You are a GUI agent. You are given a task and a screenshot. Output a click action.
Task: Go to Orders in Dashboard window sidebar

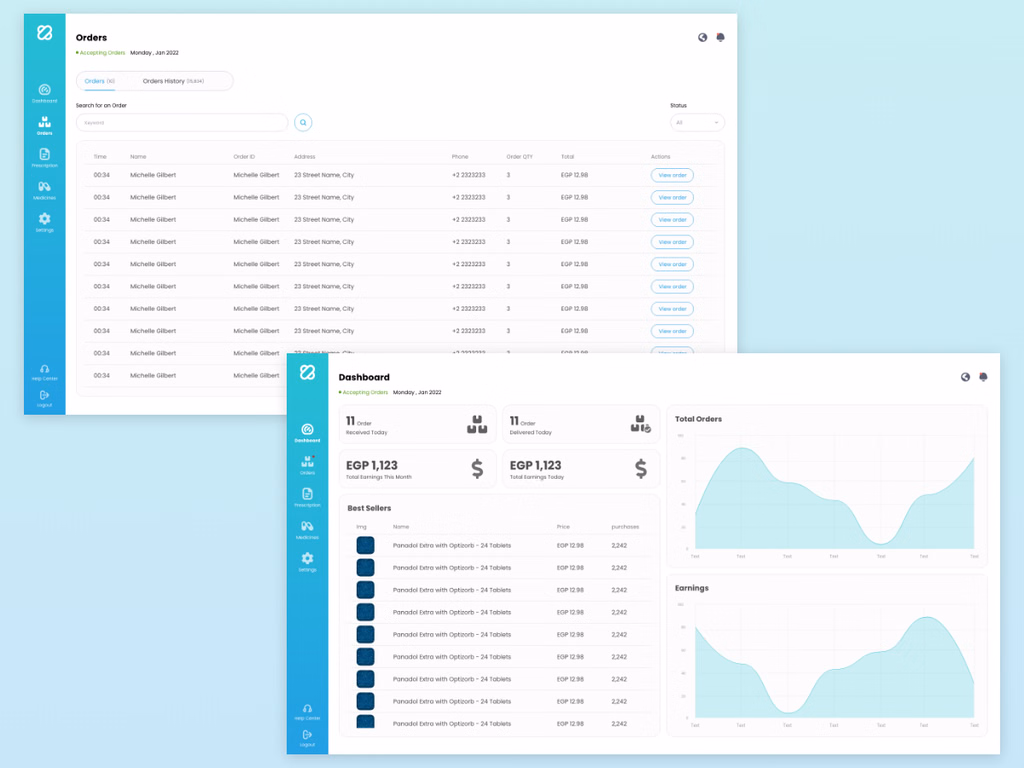pyautogui.click(x=307, y=464)
